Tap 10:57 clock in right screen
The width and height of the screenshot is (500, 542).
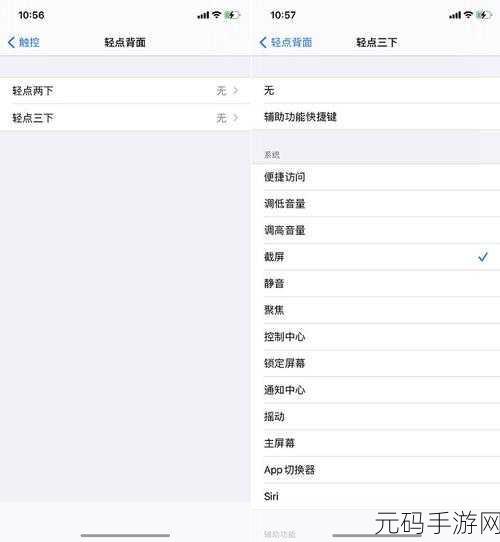click(283, 15)
